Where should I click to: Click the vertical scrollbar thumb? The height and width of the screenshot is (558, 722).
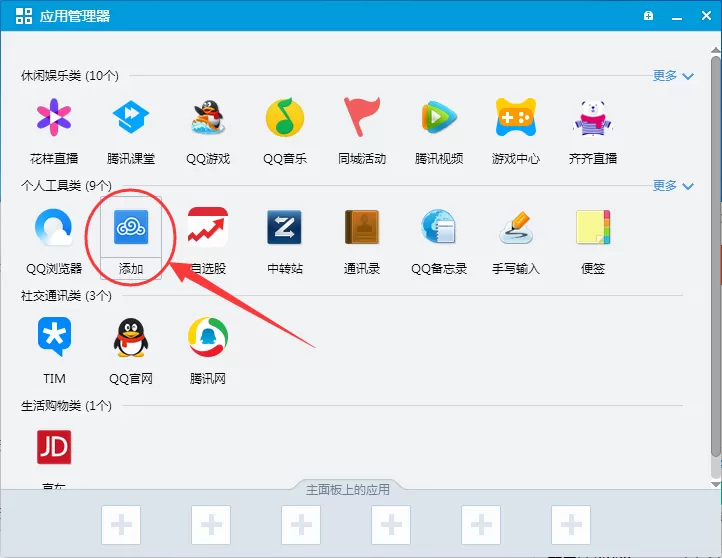pos(716,256)
